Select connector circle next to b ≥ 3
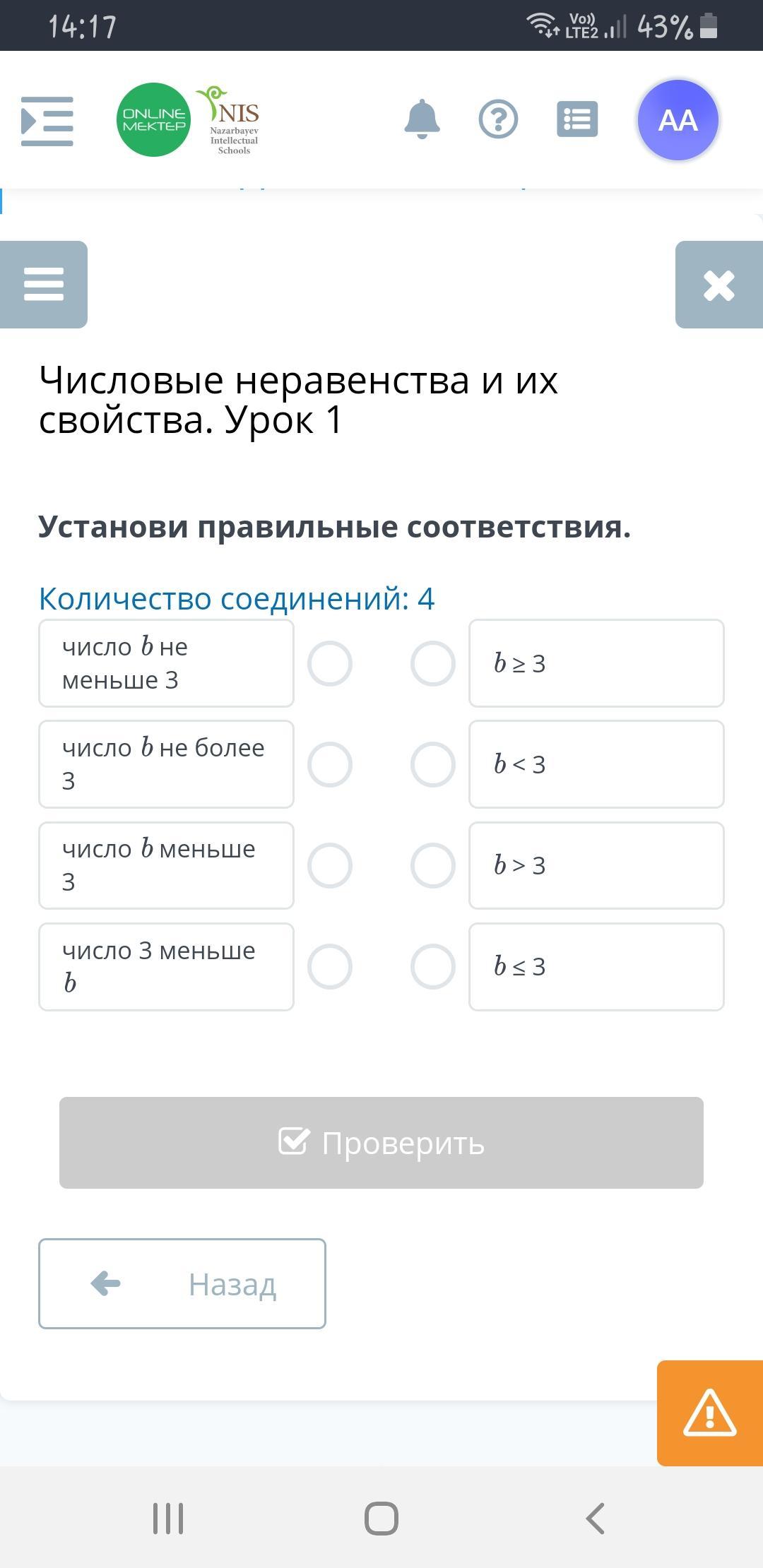The image size is (763, 1568). point(433,664)
